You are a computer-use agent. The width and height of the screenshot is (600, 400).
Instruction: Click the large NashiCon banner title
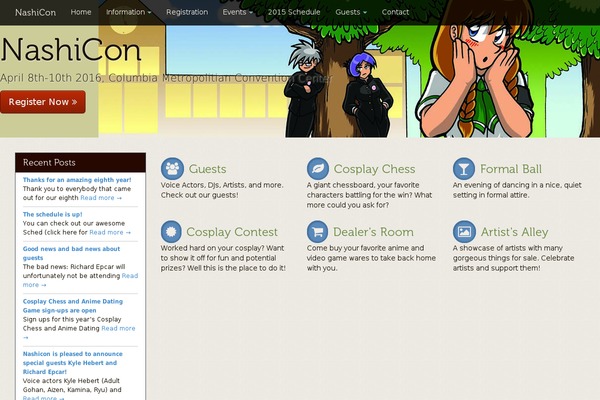tap(71, 50)
